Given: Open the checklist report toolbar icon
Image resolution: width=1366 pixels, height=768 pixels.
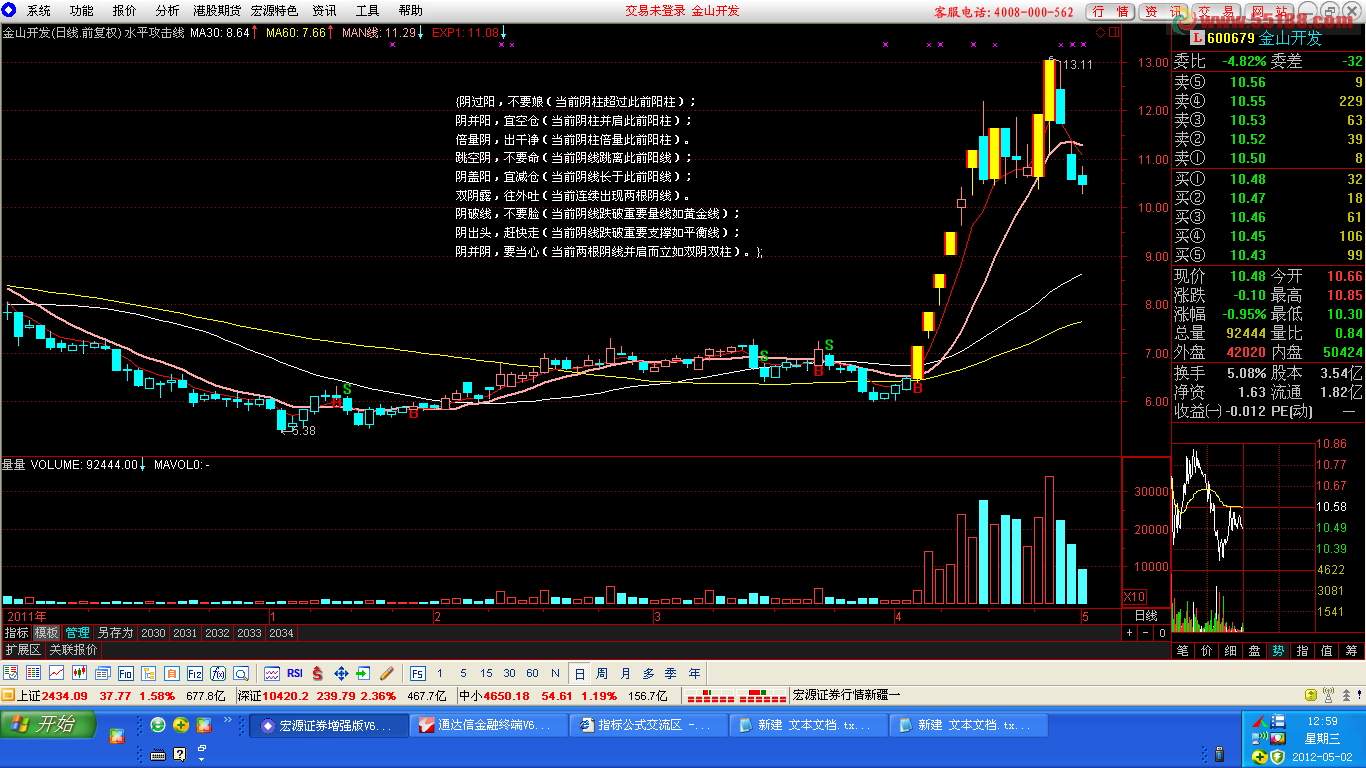Looking at the screenshot, I should [x=10, y=673].
